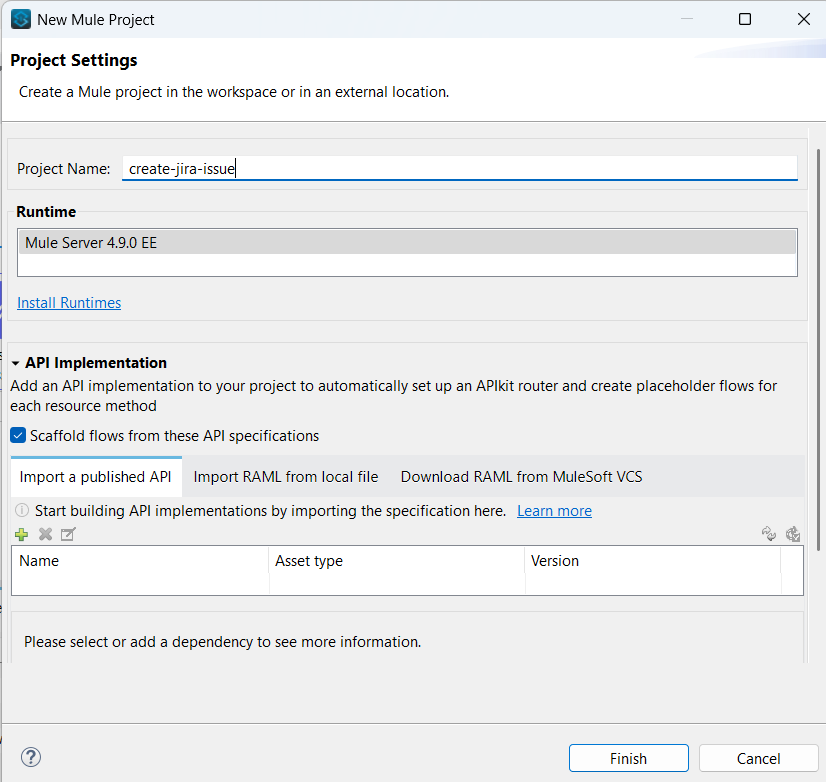Uncheck Scaffold flows from these API specifications
Screen dimensions: 826x782
(x=18, y=436)
